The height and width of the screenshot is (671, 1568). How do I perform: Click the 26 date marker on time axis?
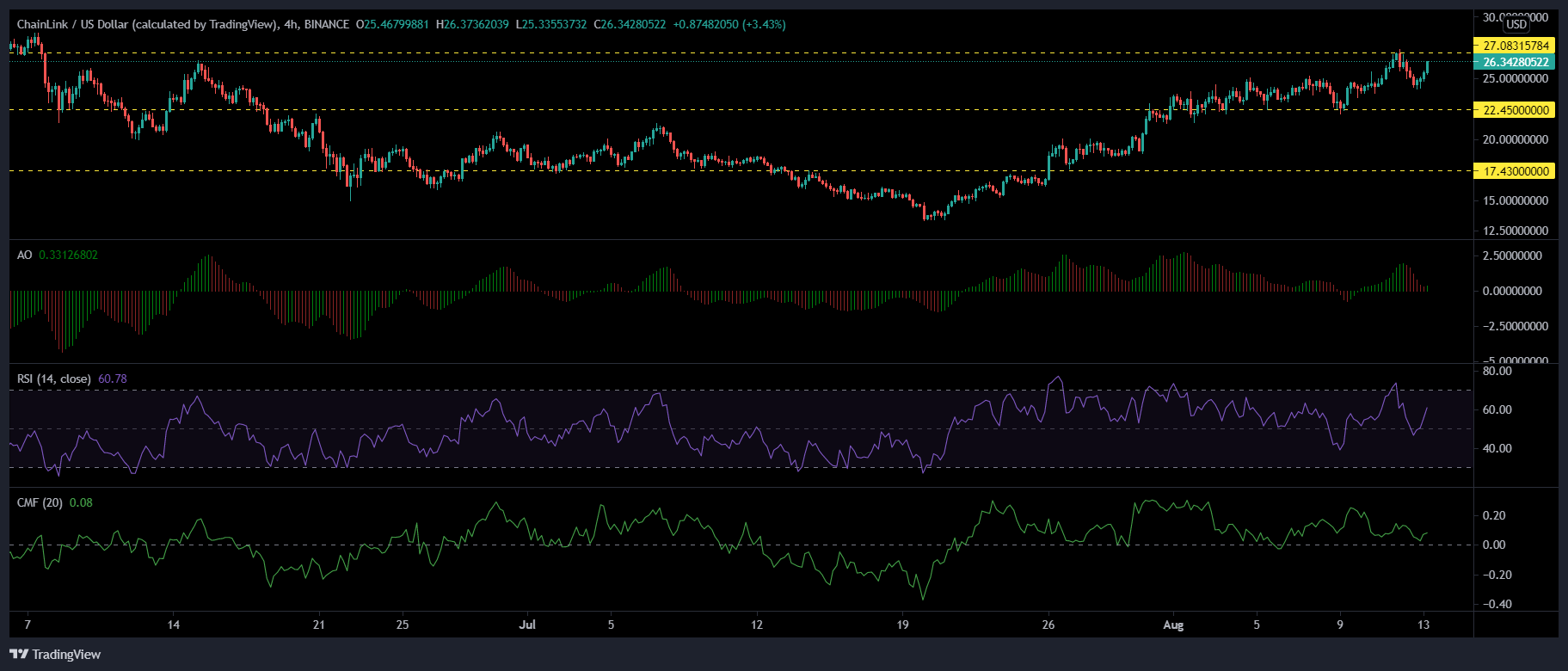[1048, 625]
